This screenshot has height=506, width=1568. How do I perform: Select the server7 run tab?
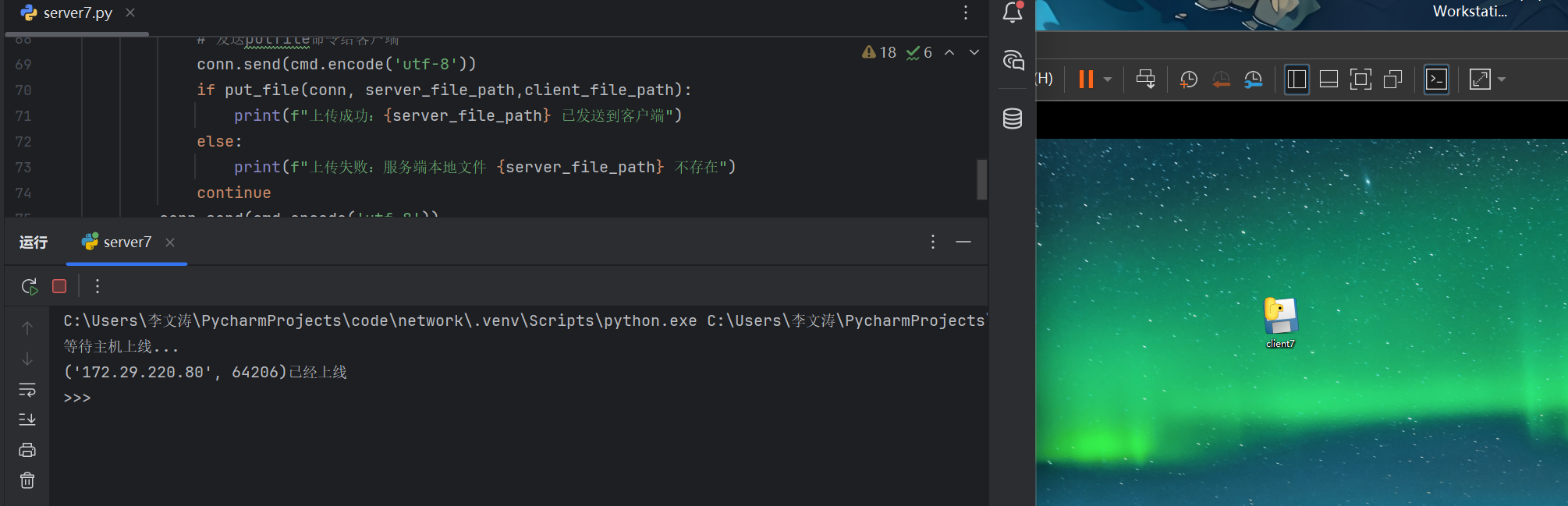126,242
